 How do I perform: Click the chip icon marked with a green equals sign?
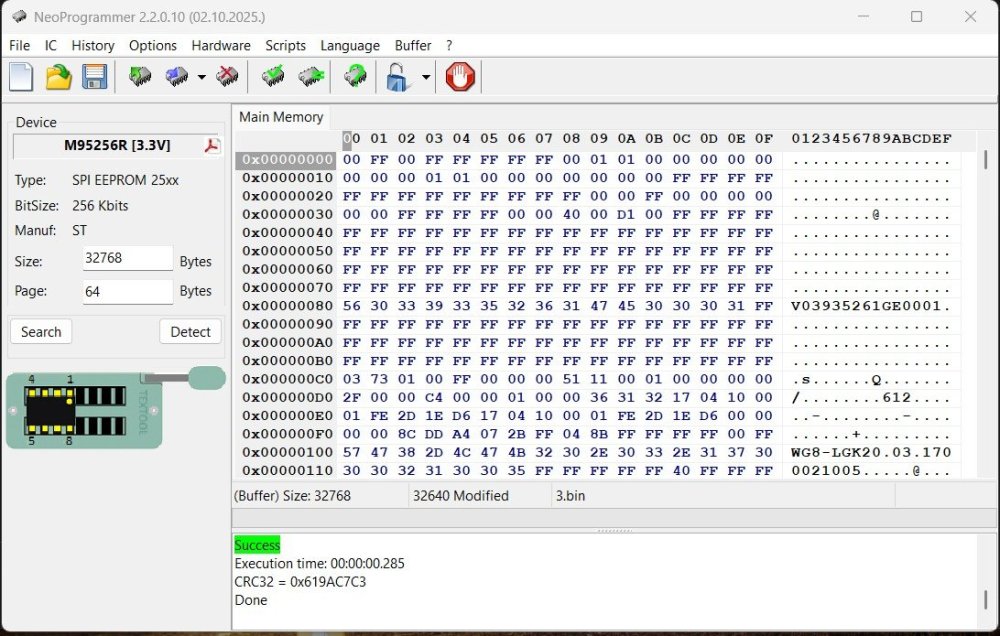311,77
